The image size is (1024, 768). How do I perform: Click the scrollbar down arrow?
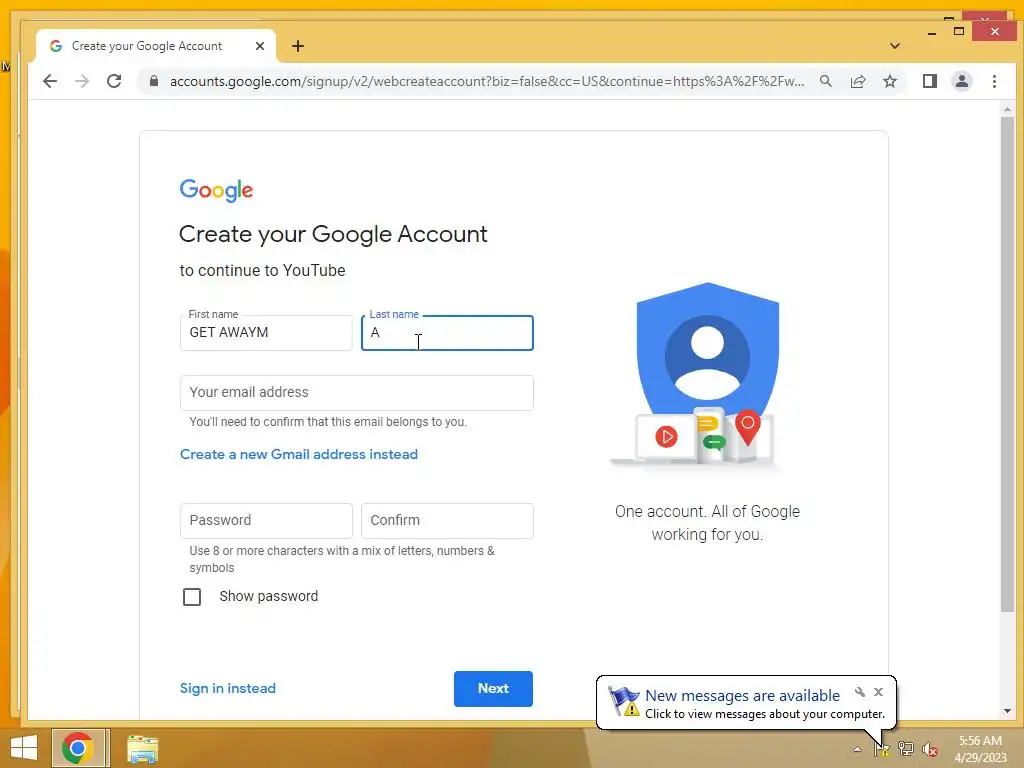tap(1007, 711)
